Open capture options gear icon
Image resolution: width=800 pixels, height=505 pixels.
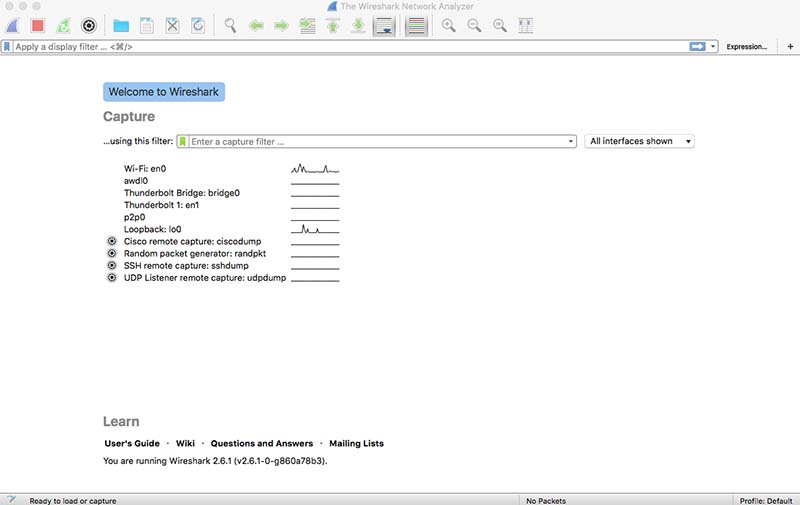(88, 25)
